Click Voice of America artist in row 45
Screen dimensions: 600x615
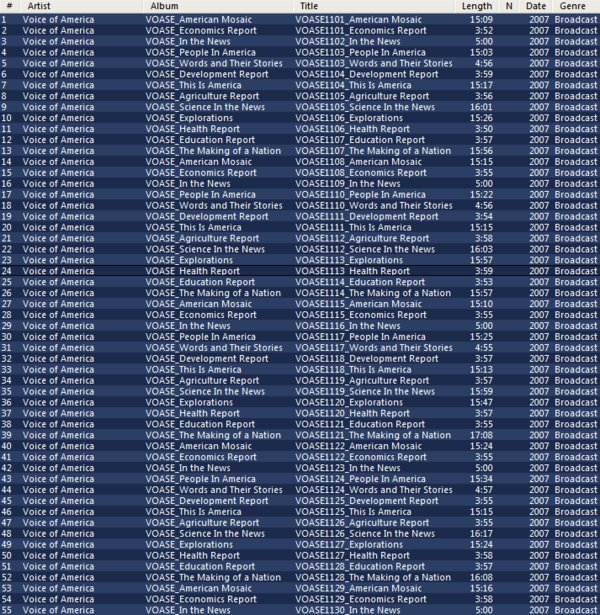(x=58, y=501)
